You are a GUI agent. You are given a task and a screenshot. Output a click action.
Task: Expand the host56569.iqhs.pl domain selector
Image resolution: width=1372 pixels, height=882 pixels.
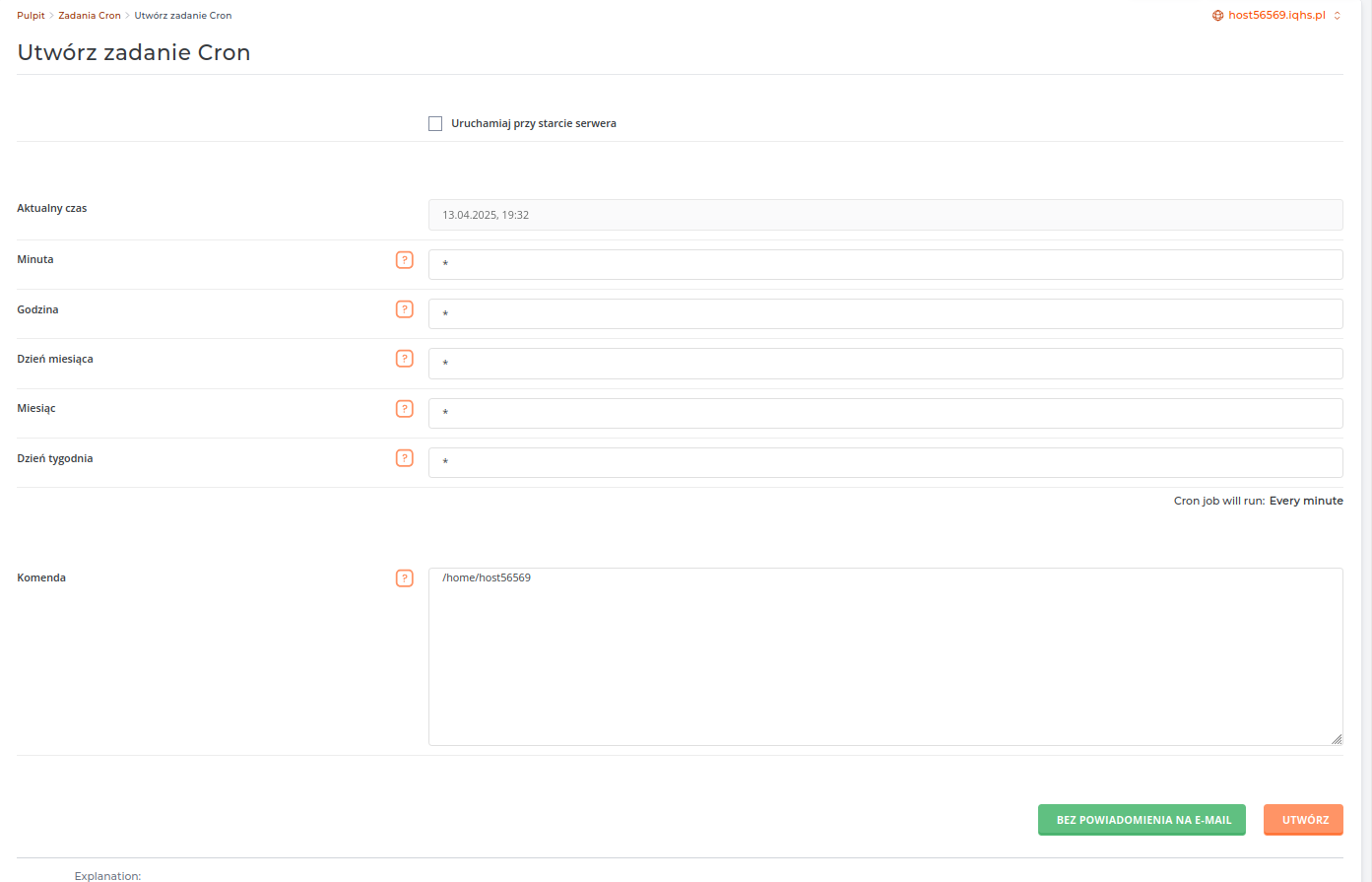[x=1337, y=16]
